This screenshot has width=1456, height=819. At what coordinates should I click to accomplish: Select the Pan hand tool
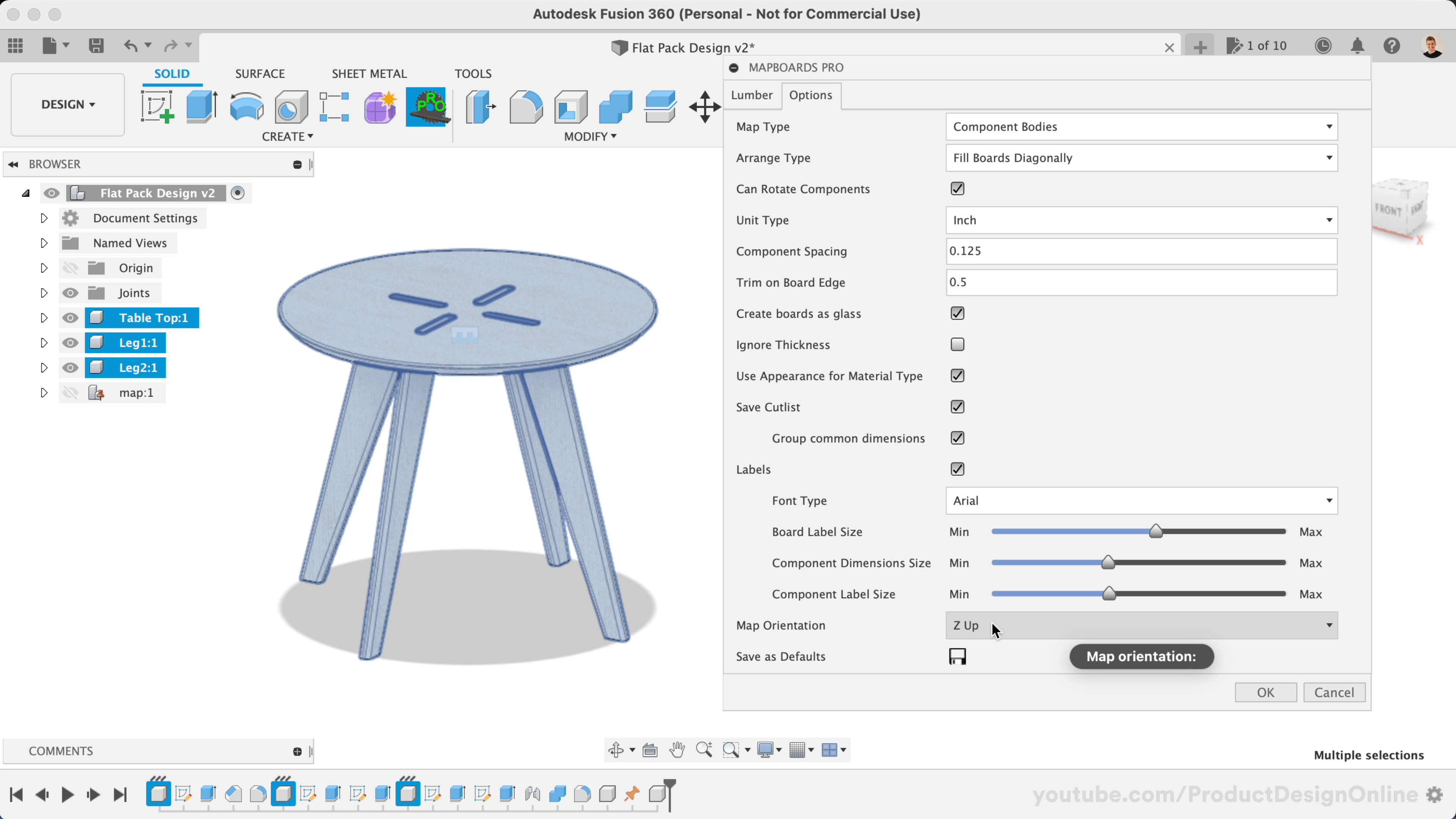pos(677,750)
